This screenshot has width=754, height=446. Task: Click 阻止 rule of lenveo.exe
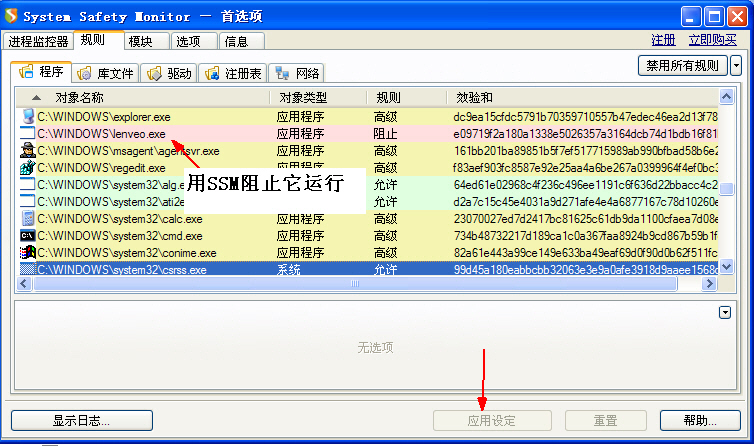[x=386, y=134]
